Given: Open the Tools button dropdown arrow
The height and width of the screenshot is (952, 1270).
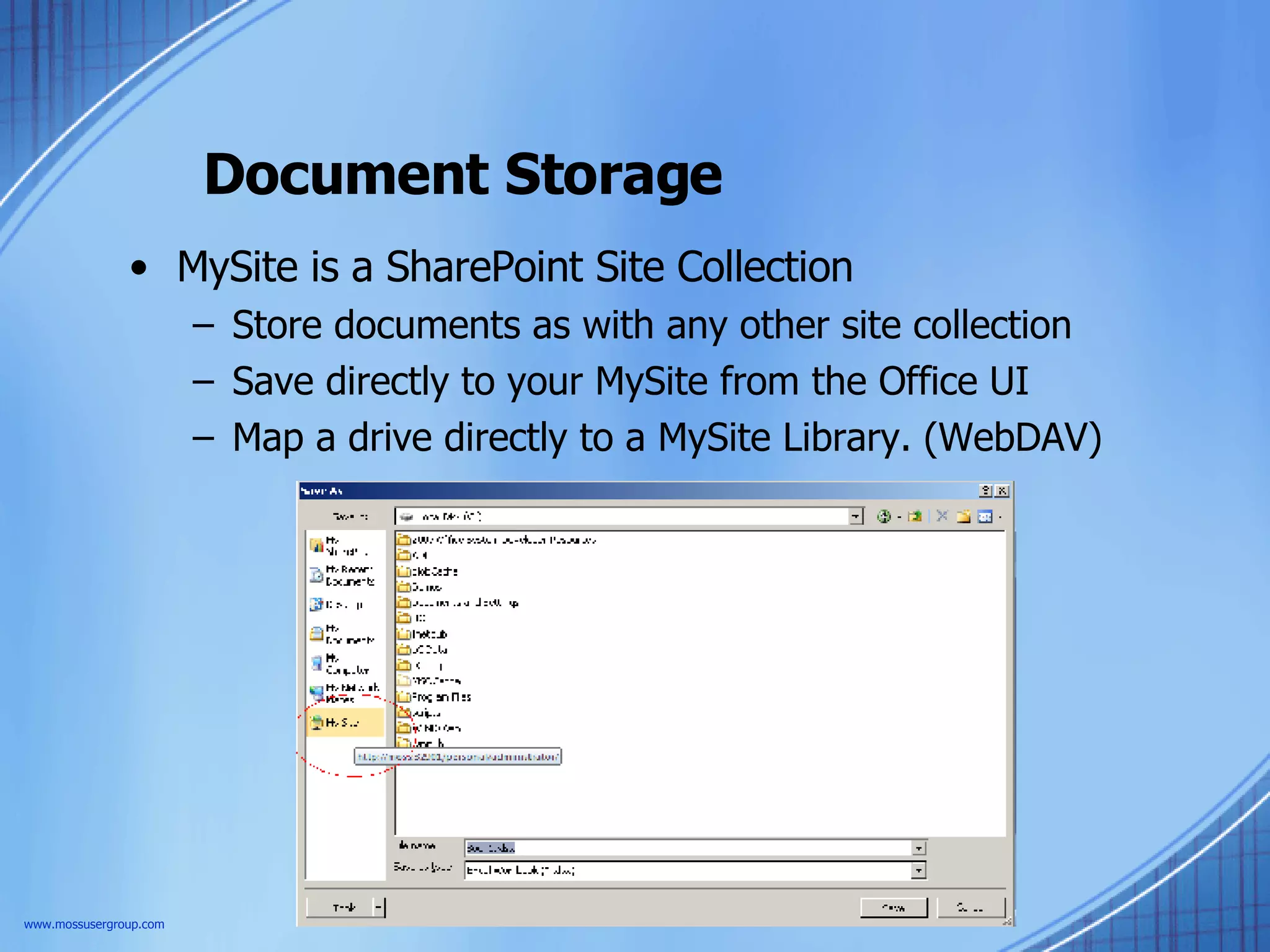Looking at the screenshot, I should click(x=379, y=907).
